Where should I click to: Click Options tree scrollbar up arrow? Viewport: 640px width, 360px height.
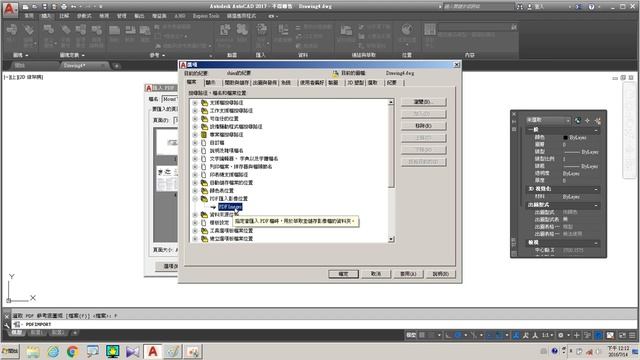pyautogui.click(x=391, y=102)
